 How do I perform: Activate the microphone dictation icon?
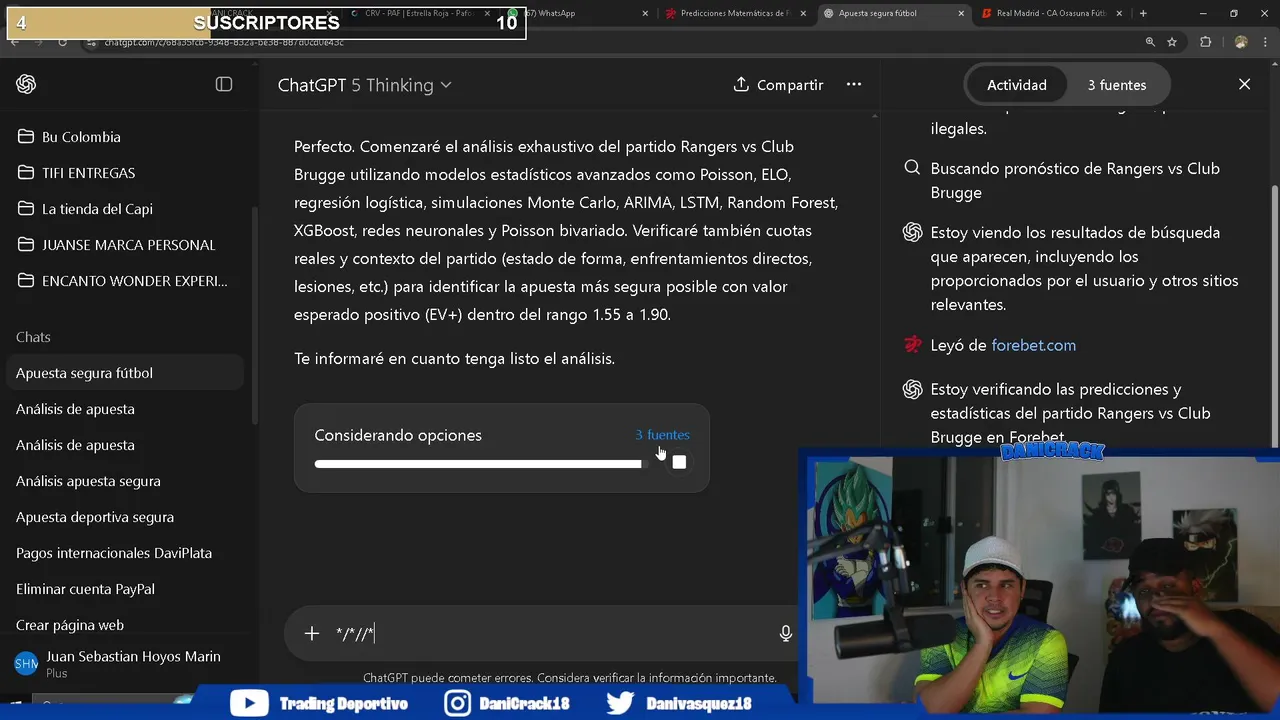point(786,633)
